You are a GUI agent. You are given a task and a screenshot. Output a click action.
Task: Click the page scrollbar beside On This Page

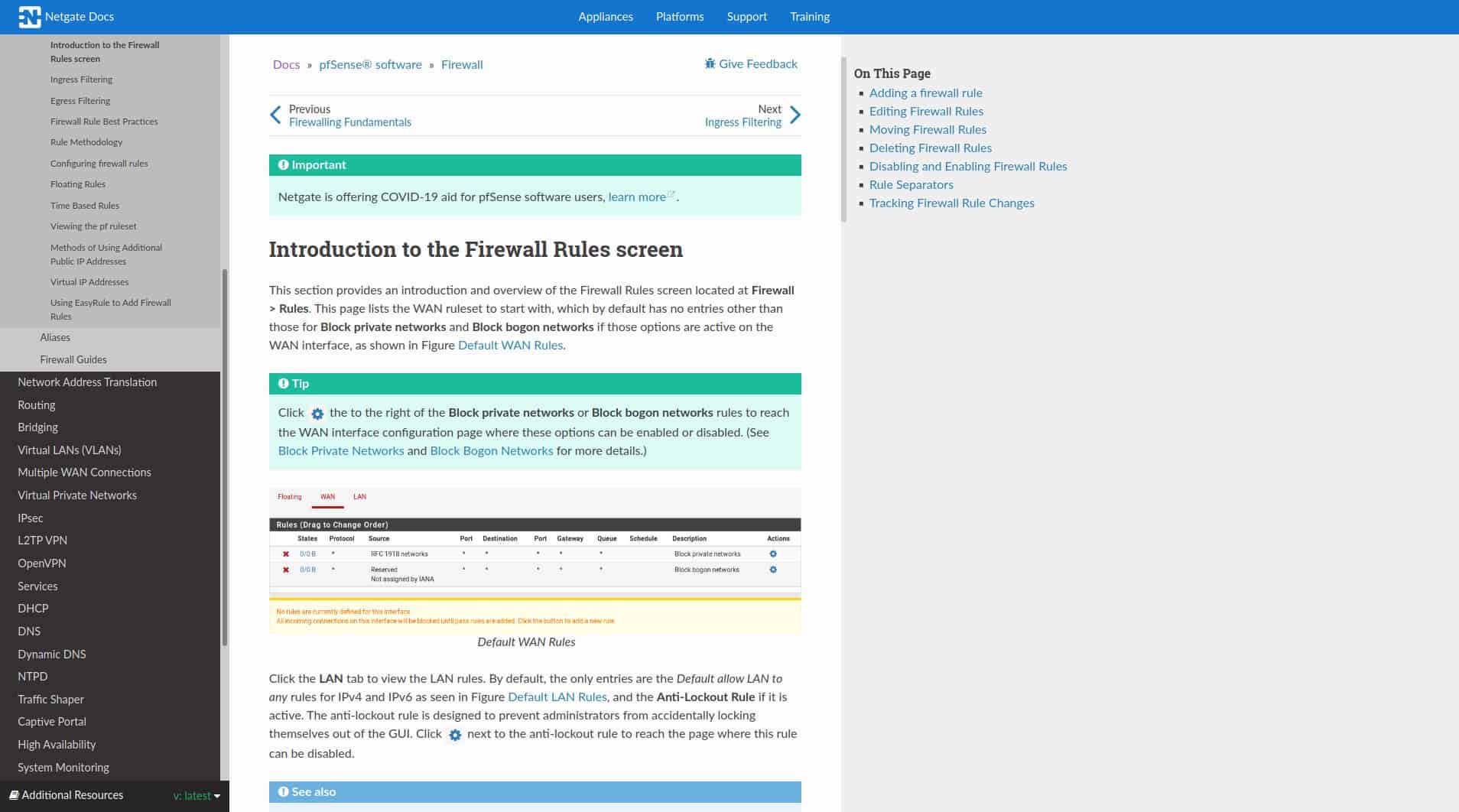(844, 139)
